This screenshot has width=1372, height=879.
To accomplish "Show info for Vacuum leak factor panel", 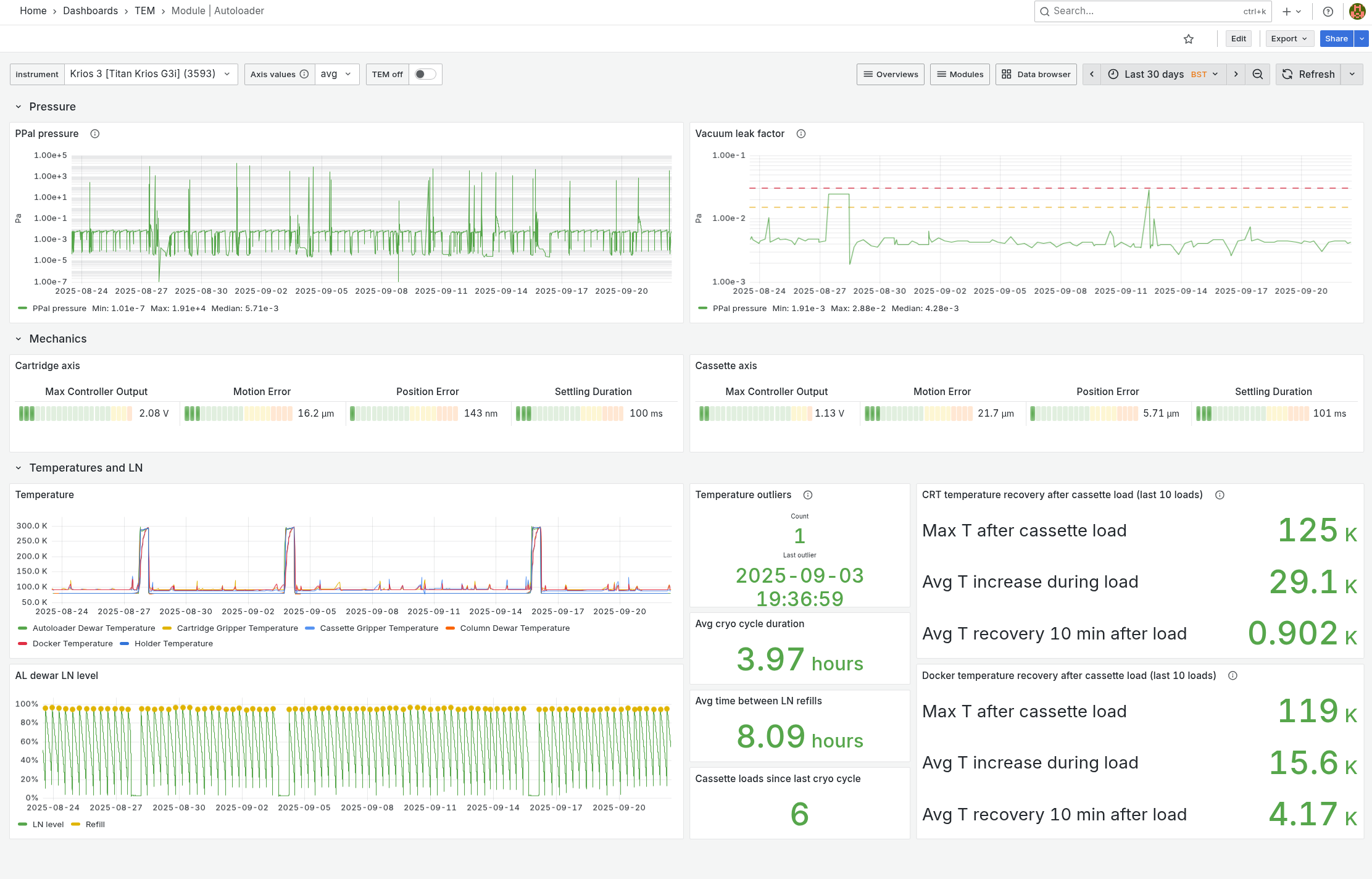I will click(801, 134).
